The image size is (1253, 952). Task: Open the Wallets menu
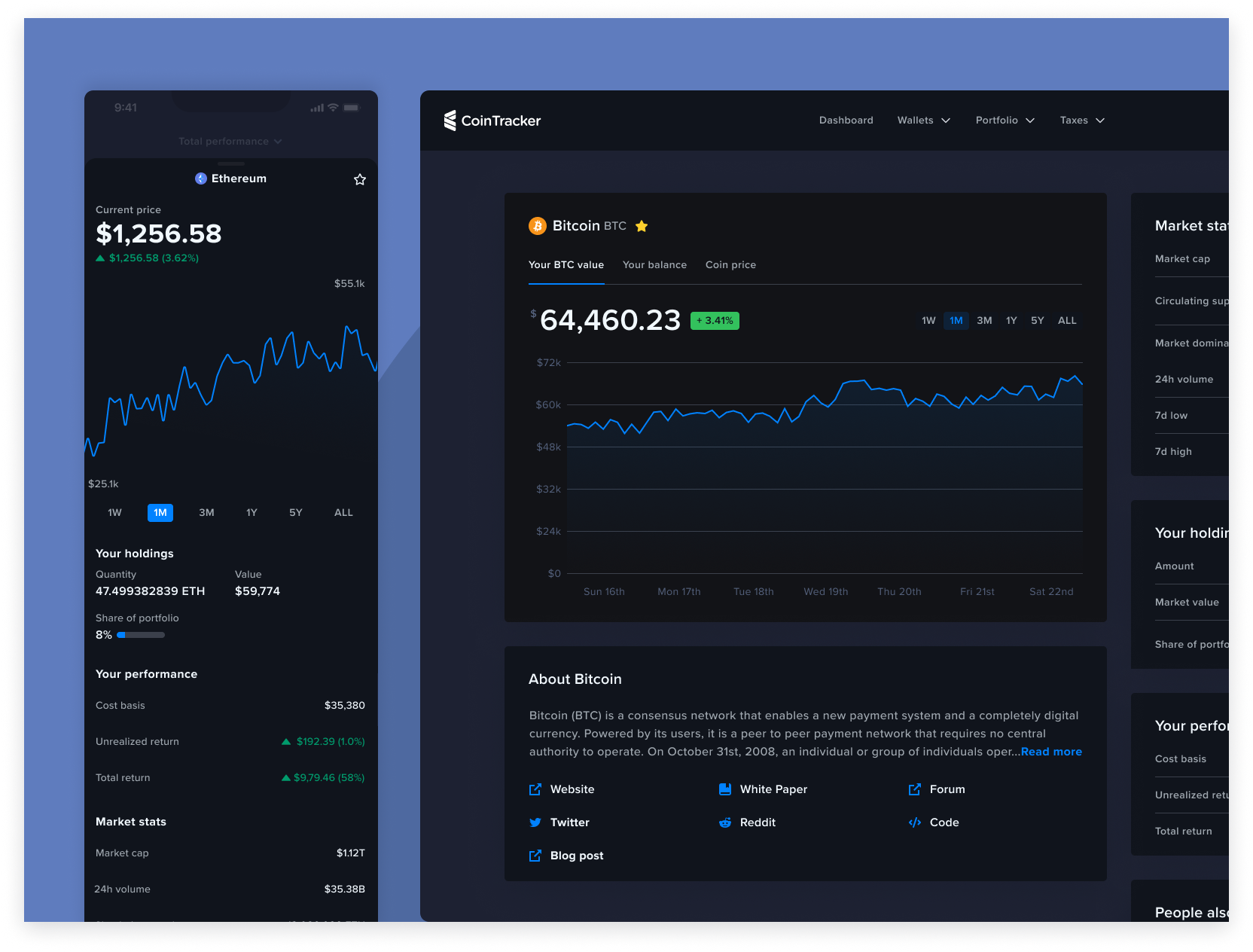click(x=924, y=121)
